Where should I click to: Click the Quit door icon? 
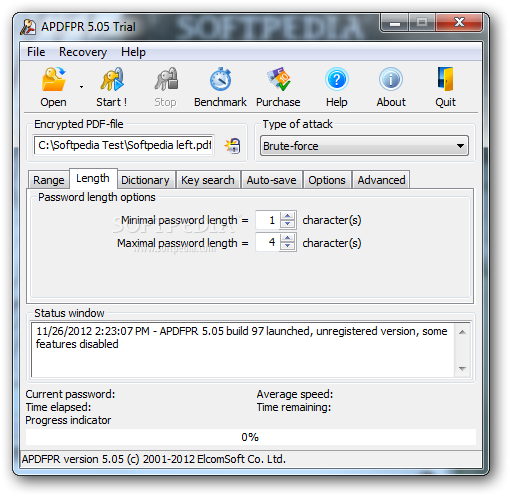[446, 80]
